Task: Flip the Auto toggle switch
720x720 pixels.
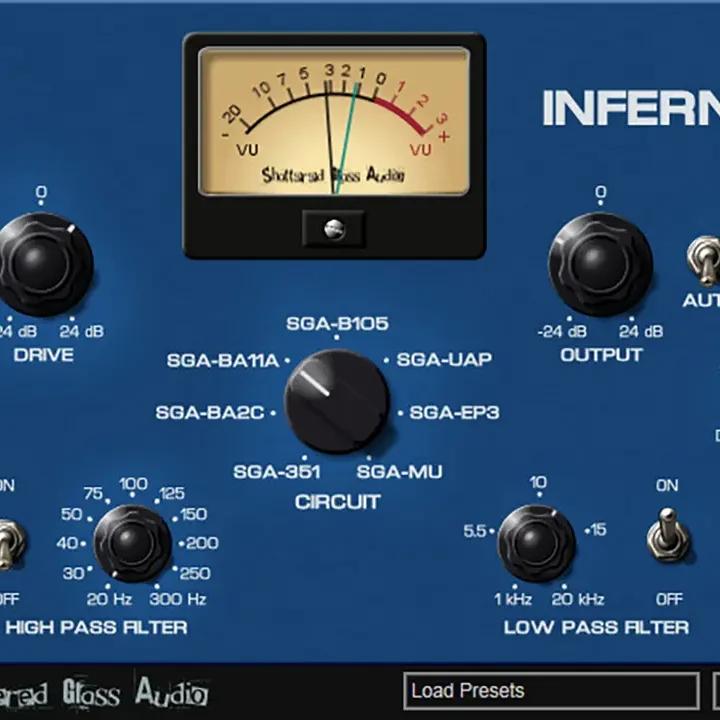Action: pos(705,261)
